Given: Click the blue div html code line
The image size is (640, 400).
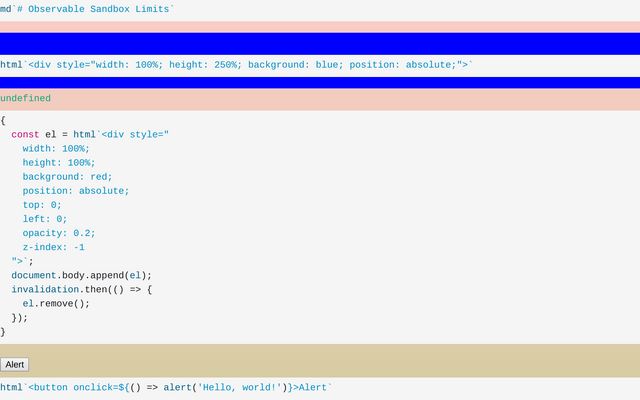Looking at the screenshot, I should [236, 65].
